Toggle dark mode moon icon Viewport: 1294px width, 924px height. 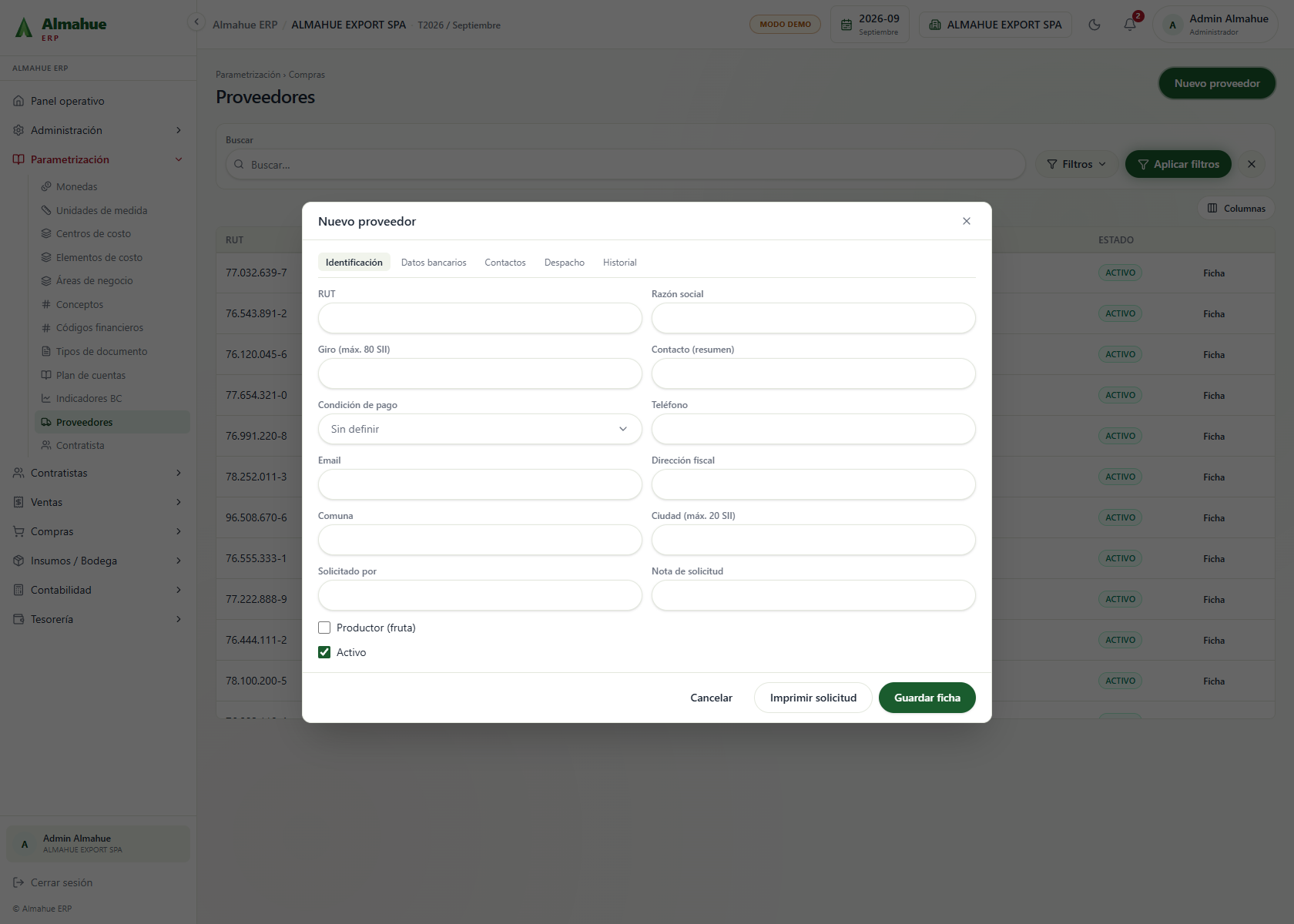click(1094, 25)
